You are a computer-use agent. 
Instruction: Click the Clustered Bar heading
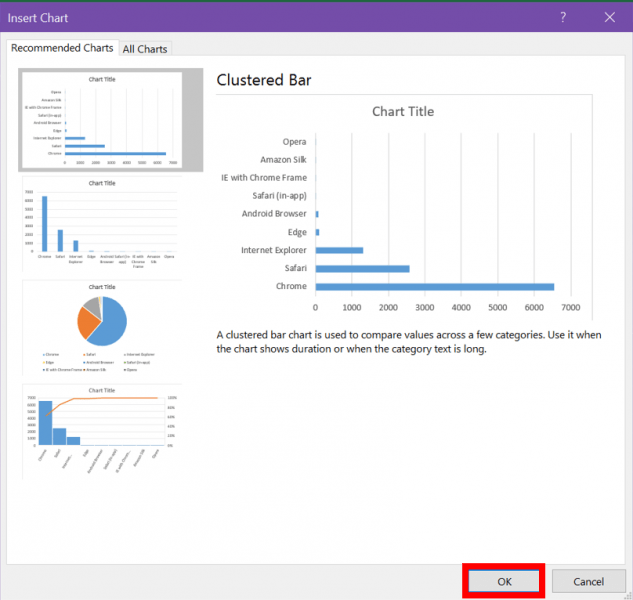pos(264,80)
